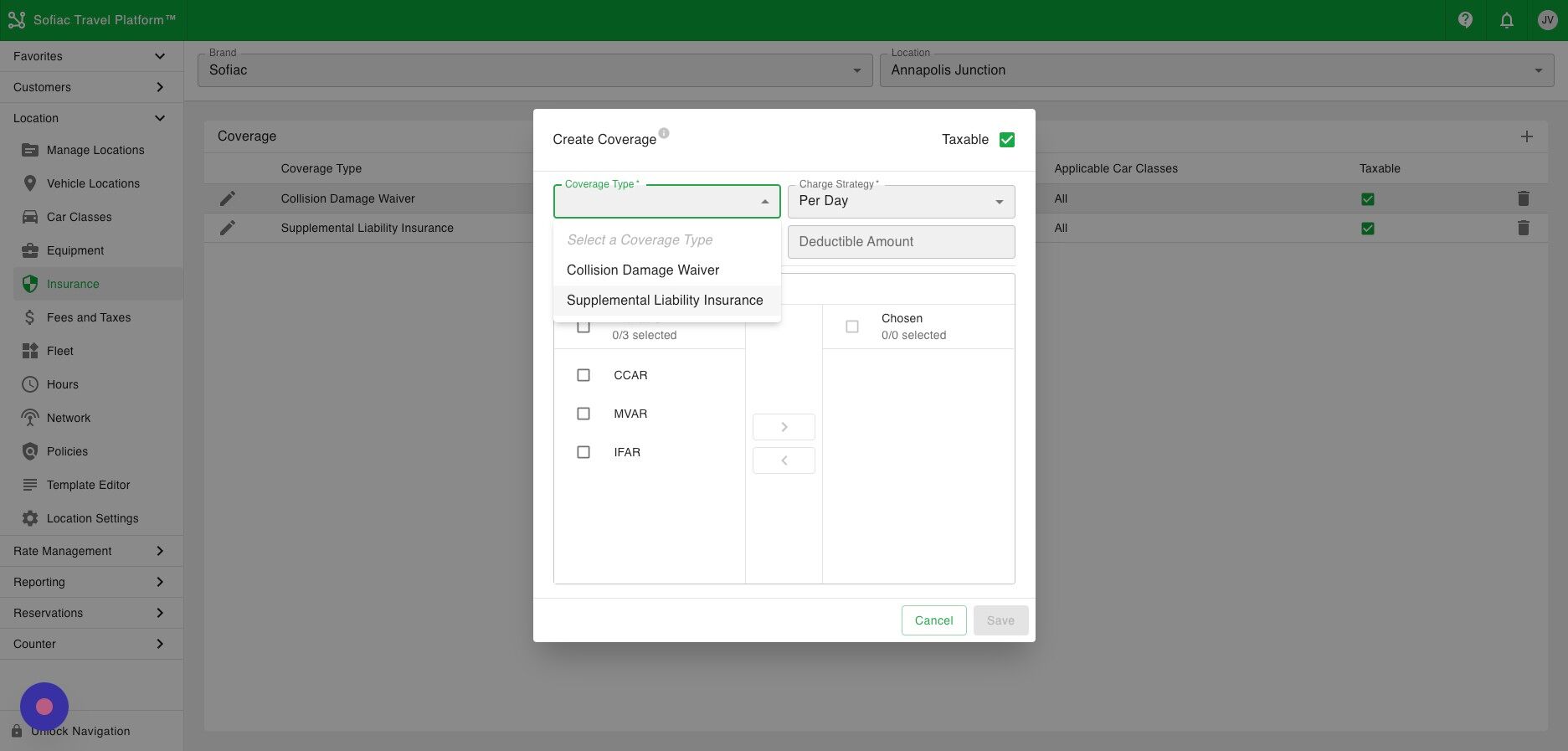Click the Car Classes car icon
Viewport: 1568px width, 751px height.
(x=30, y=217)
